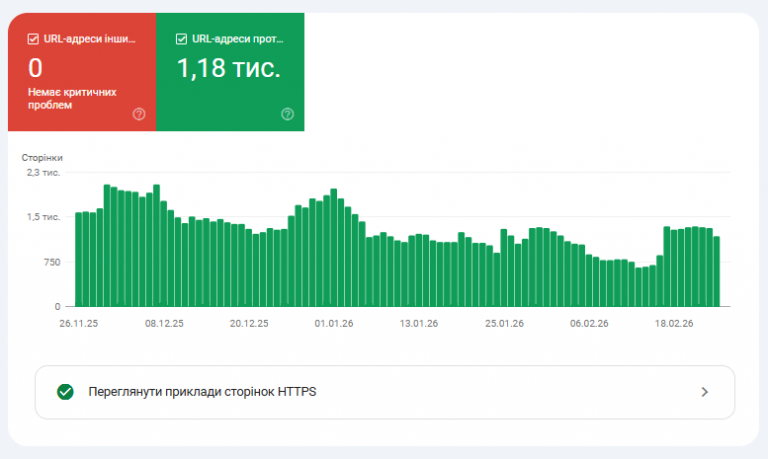The width and height of the screenshot is (768, 459).
Task: Select the red card value "0"
Action: point(35,68)
